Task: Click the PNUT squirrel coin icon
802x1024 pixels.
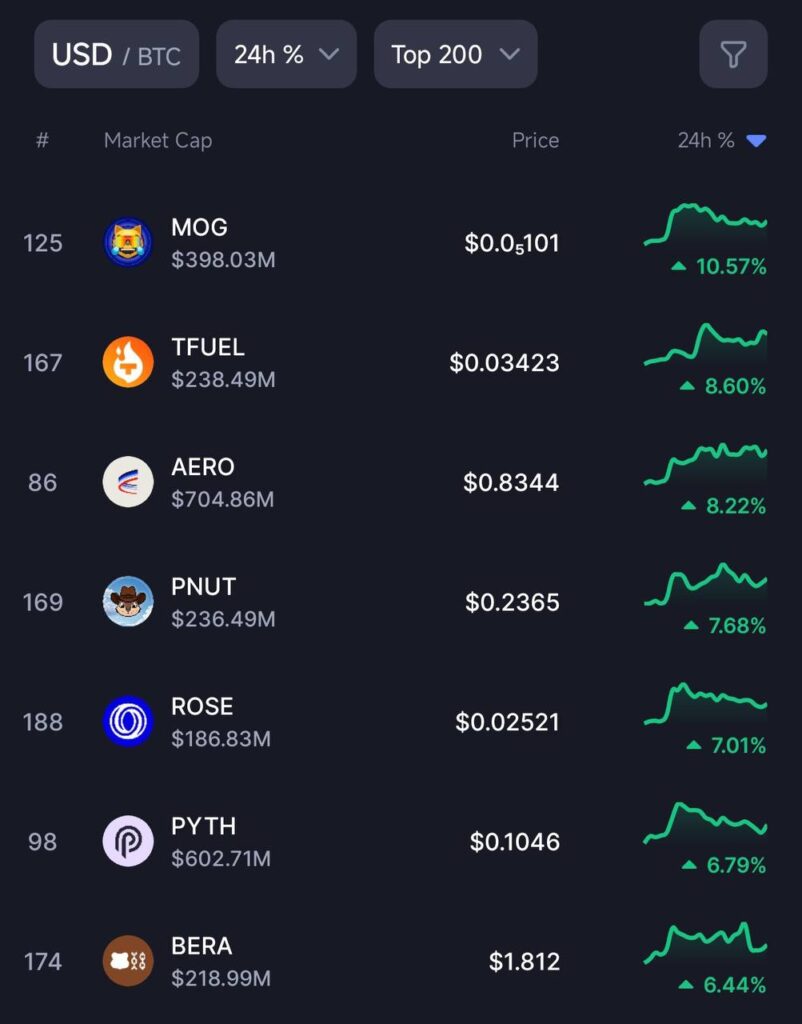Action: (128, 602)
